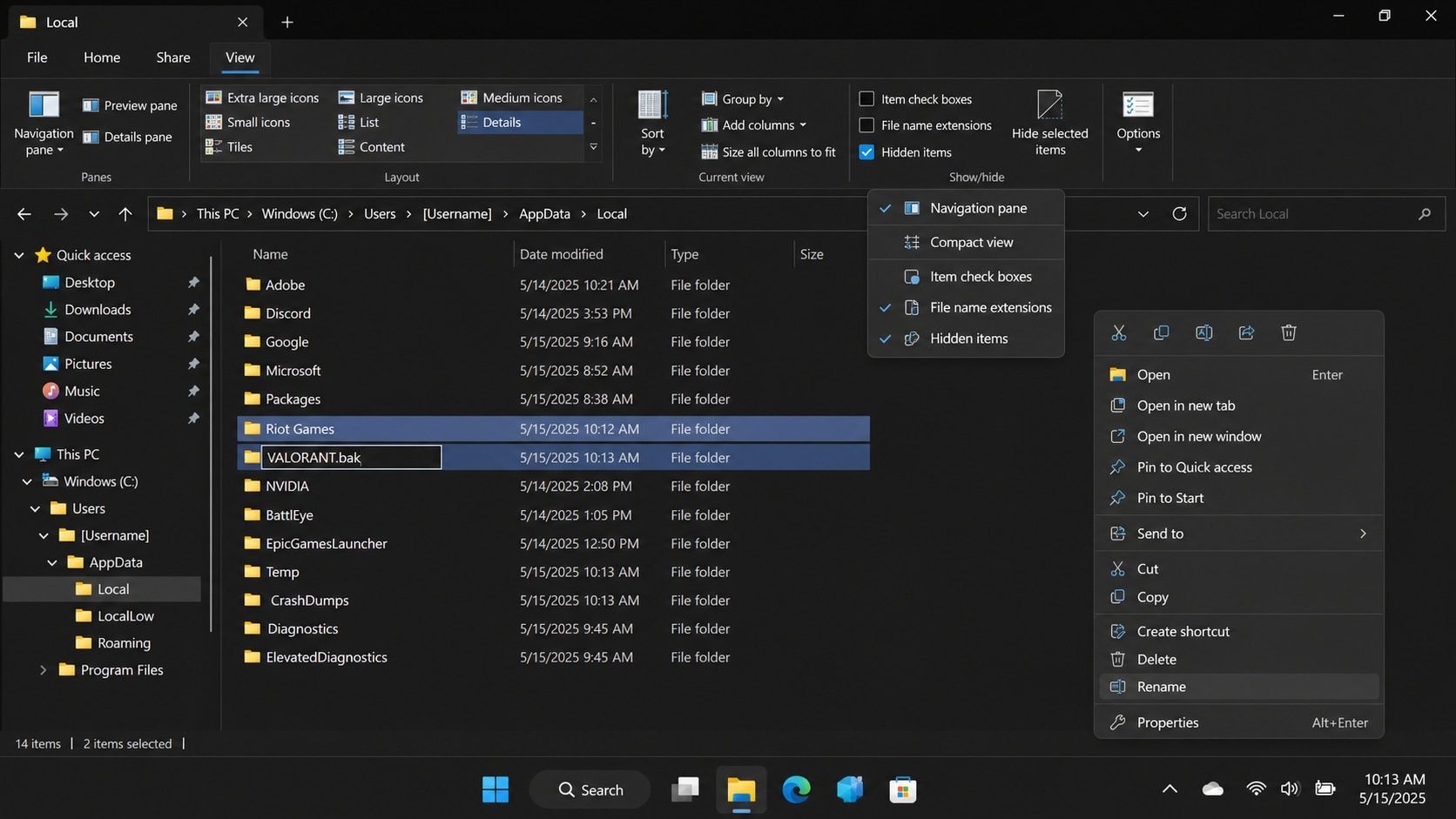Toggle Hidden items in popup menu
Image resolution: width=1456 pixels, height=819 pixels.
[x=966, y=339]
